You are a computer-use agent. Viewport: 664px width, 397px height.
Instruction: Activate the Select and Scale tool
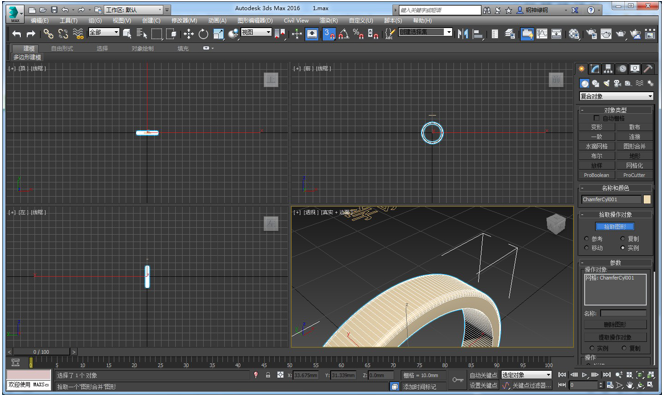[218, 34]
